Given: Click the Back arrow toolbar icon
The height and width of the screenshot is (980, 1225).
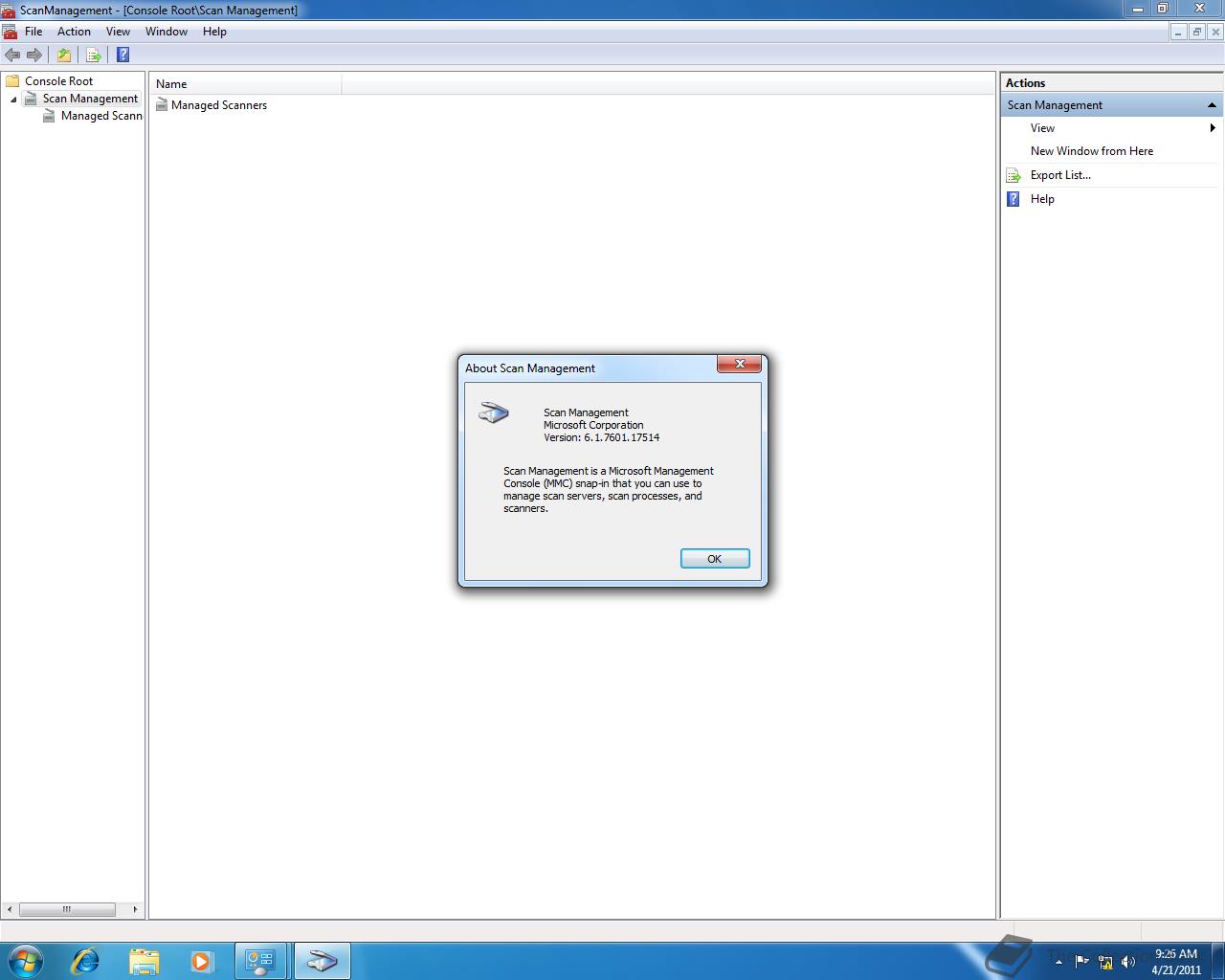Looking at the screenshot, I should click(x=12, y=55).
